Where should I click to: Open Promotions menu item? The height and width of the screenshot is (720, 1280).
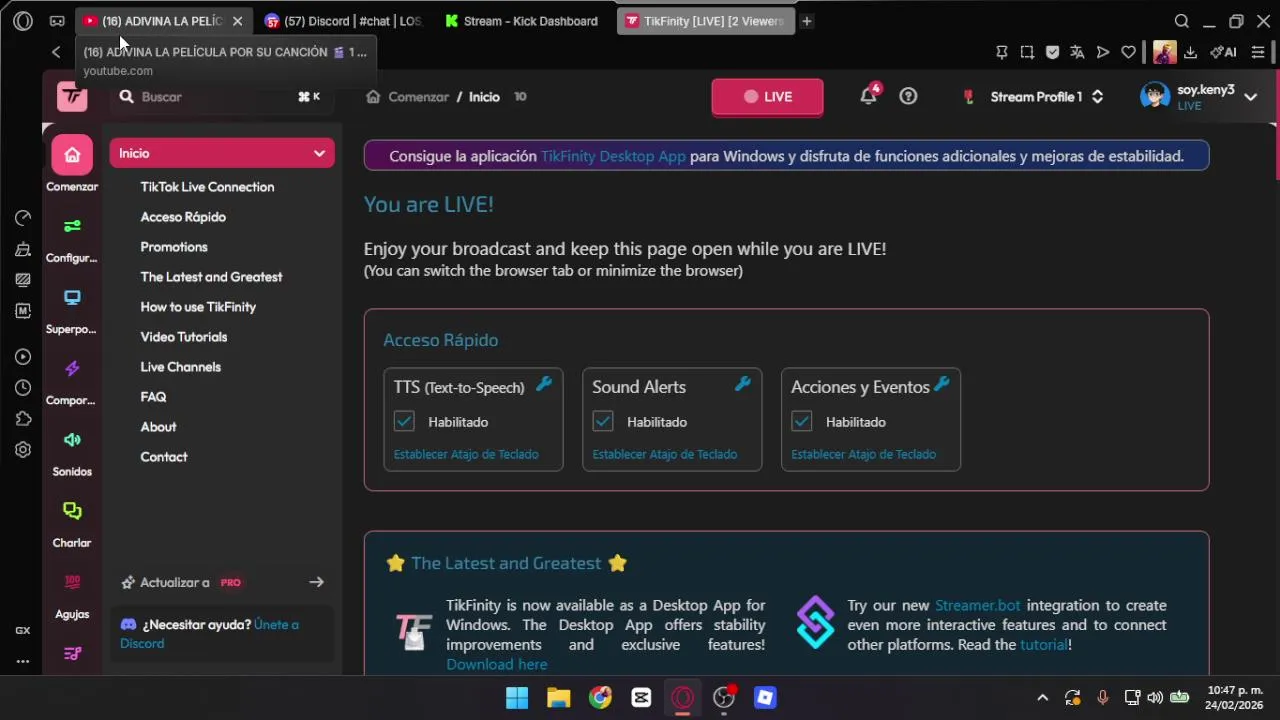tap(174, 247)
